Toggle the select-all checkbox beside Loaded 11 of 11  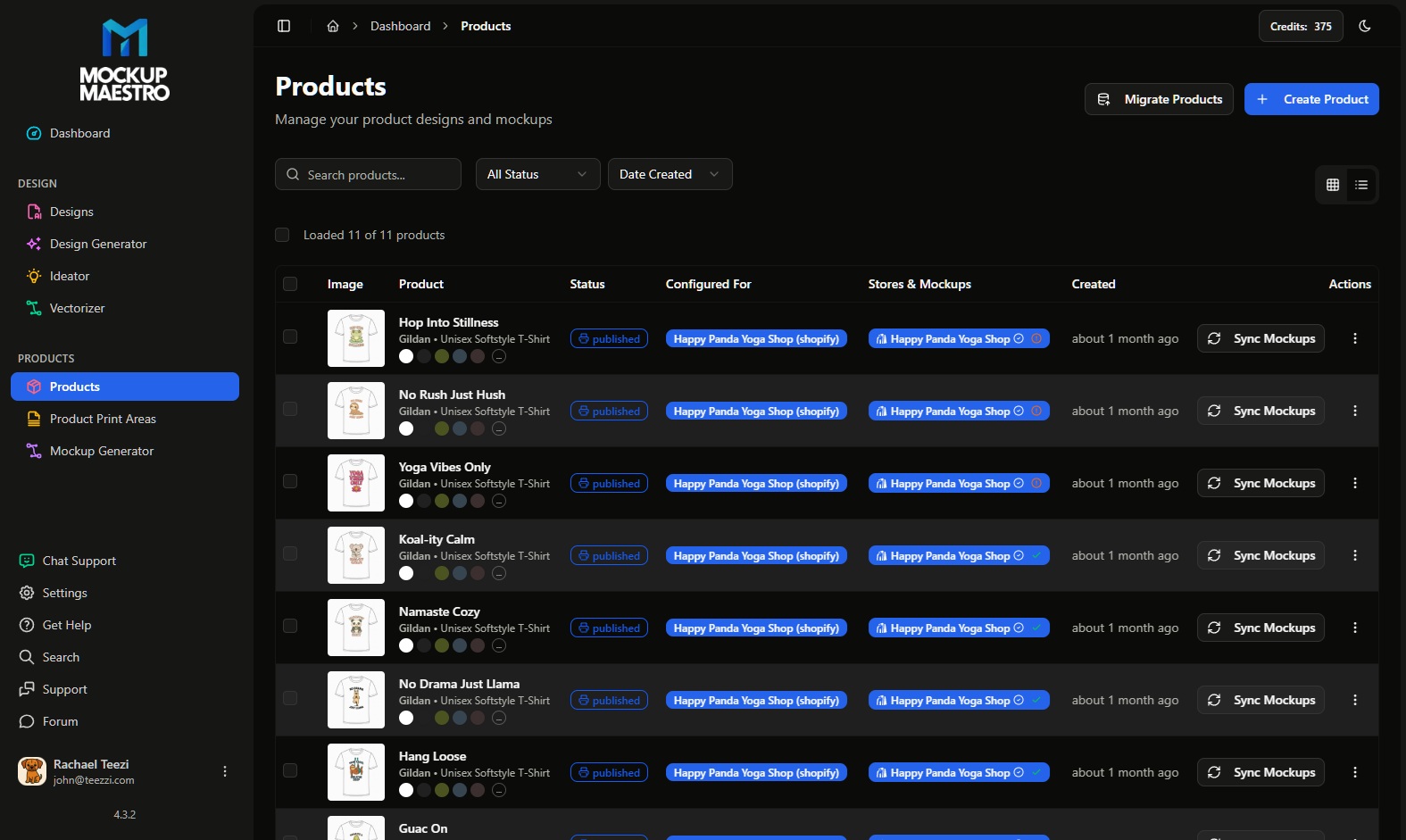(282, 235)
